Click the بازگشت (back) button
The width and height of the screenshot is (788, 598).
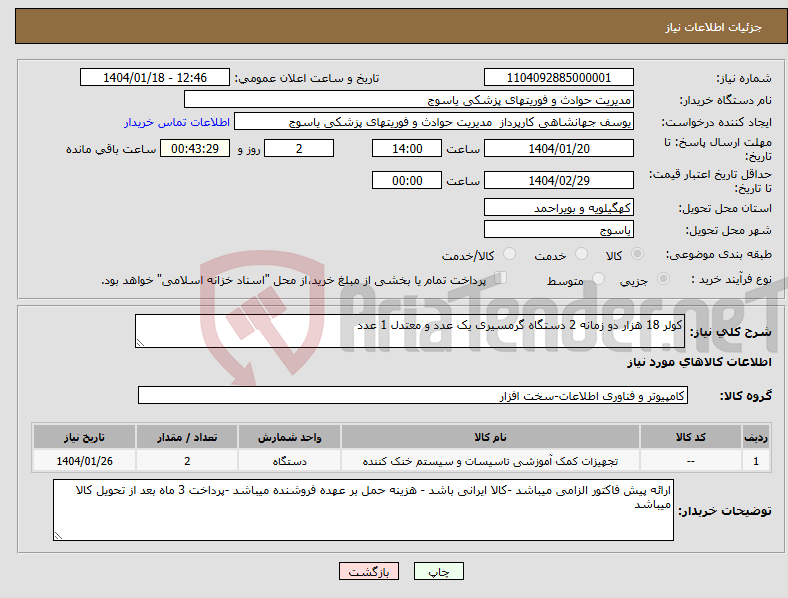369,571
